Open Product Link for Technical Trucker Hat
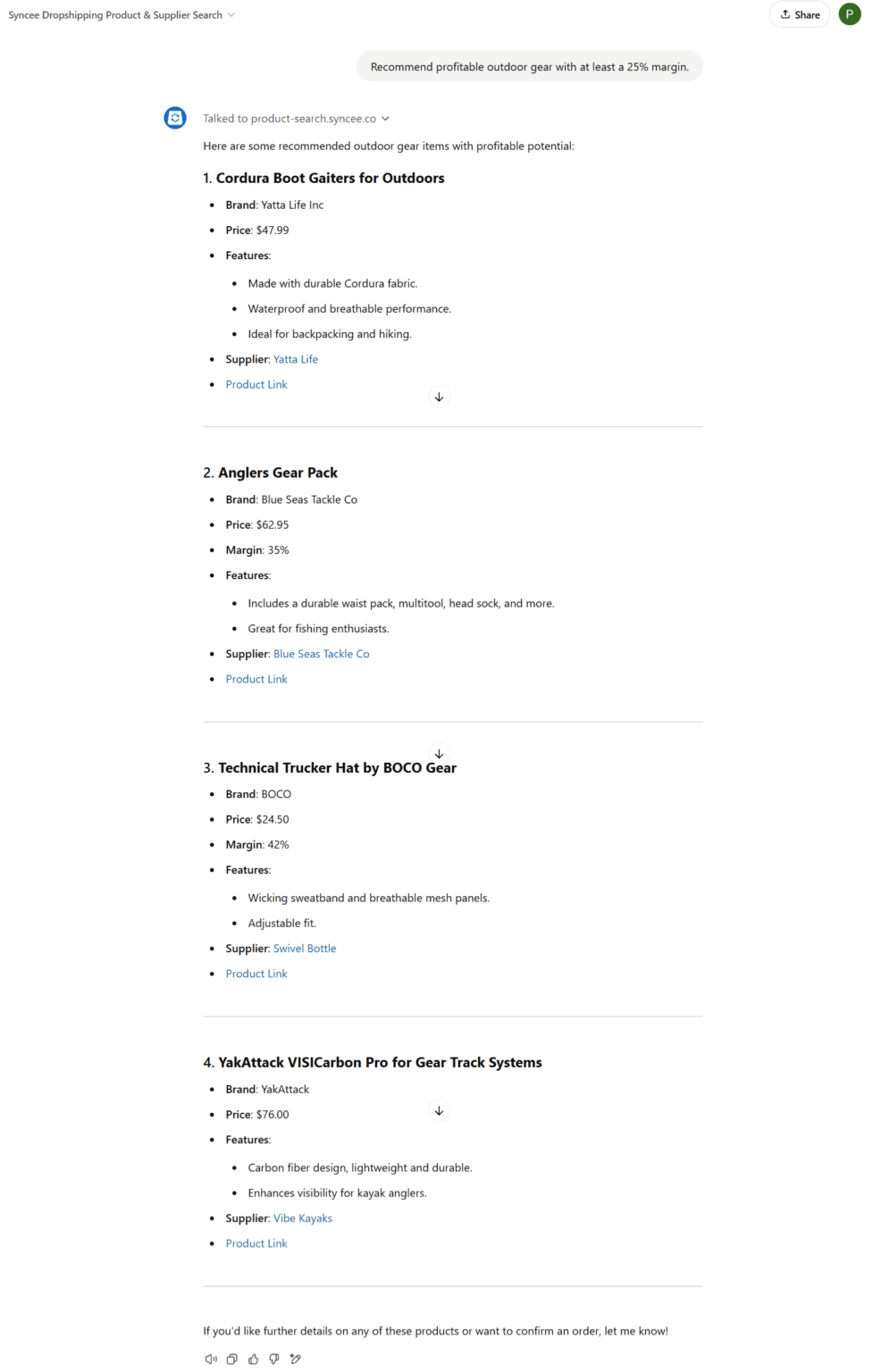Viewport: 873px width, 1372px height. click(x=256, y=974)
